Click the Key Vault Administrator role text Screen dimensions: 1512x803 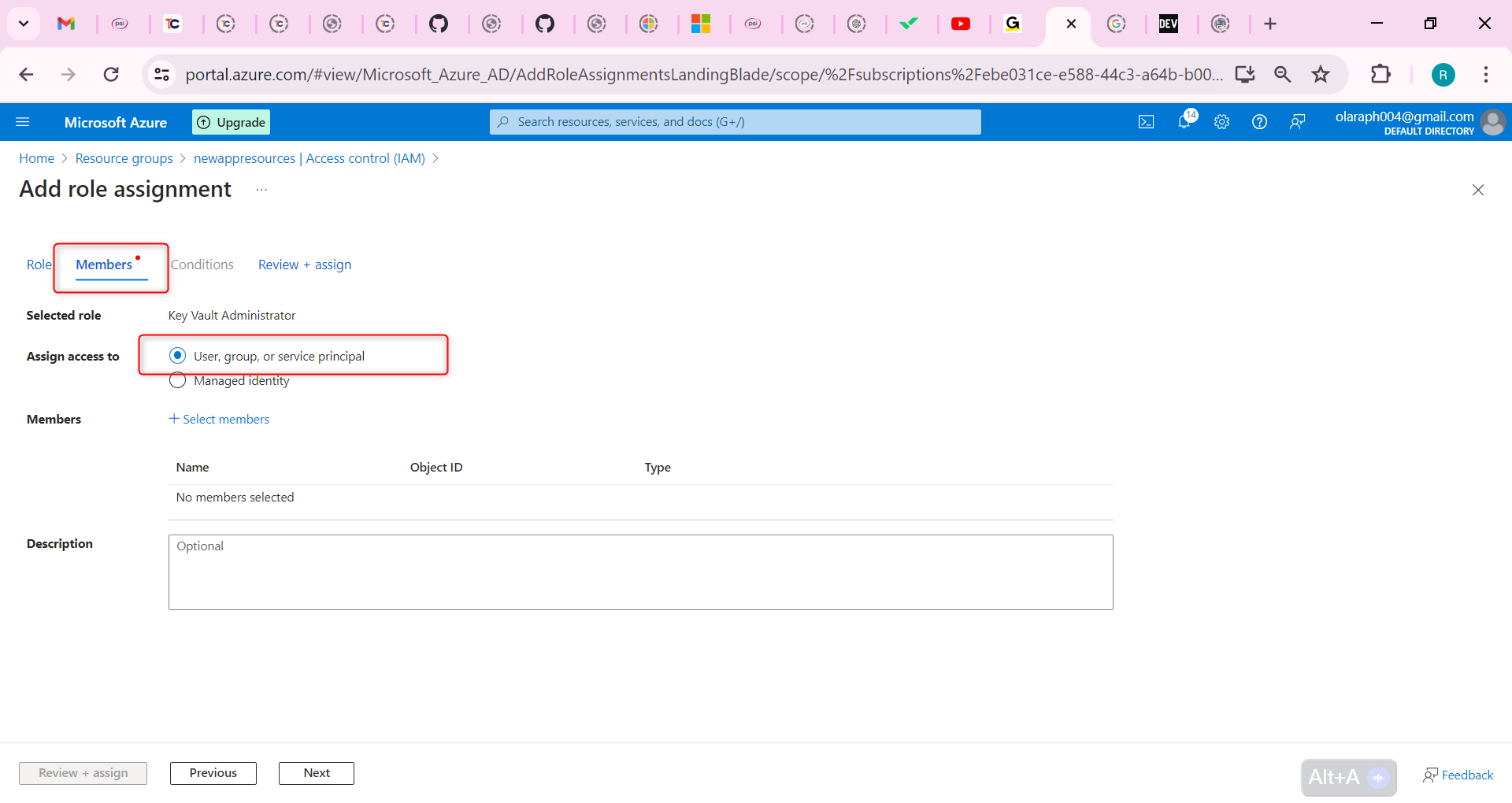pyautogui.click(x=232, y=315)
